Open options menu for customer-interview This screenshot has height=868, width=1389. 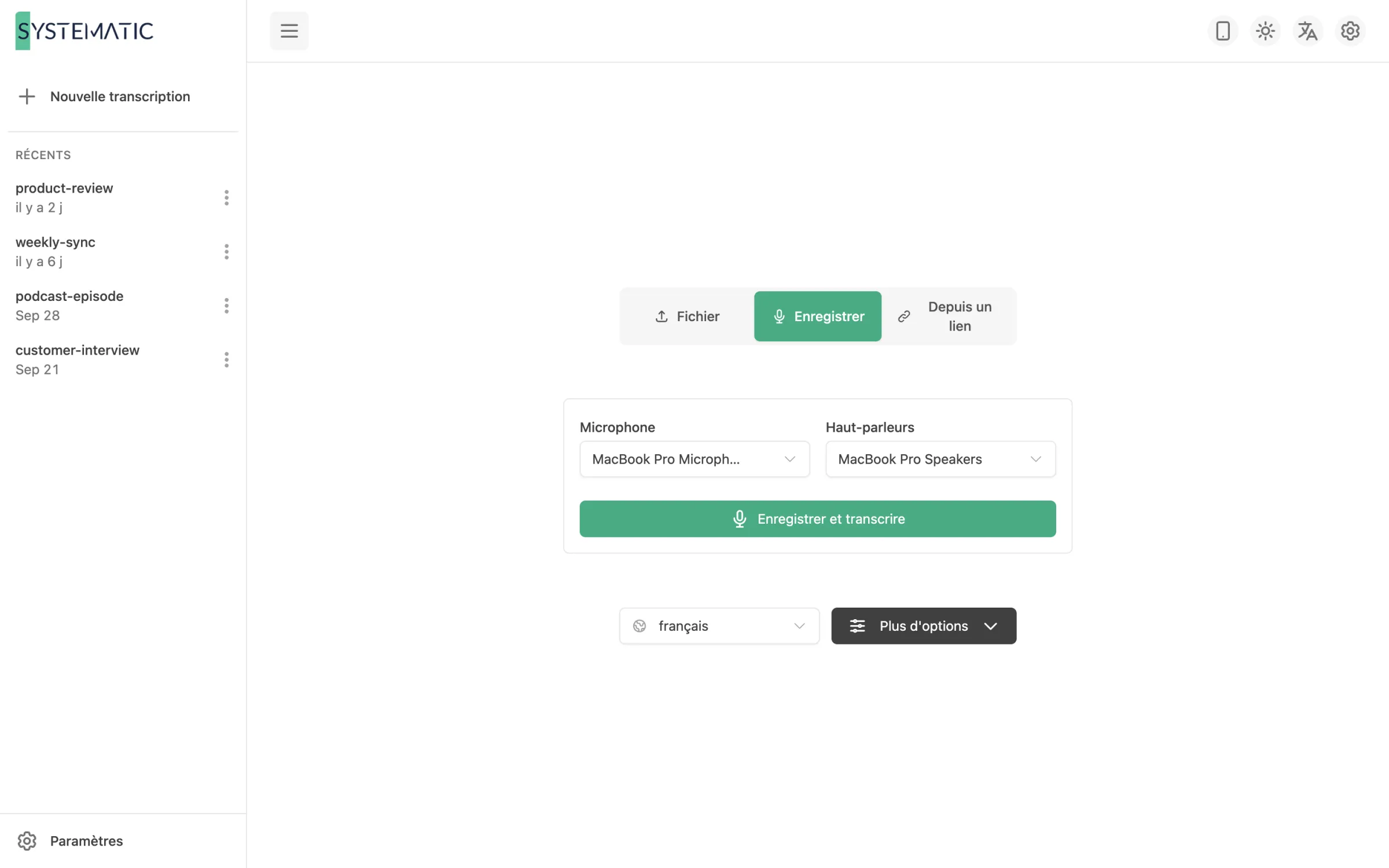click(x=226, y=359)
